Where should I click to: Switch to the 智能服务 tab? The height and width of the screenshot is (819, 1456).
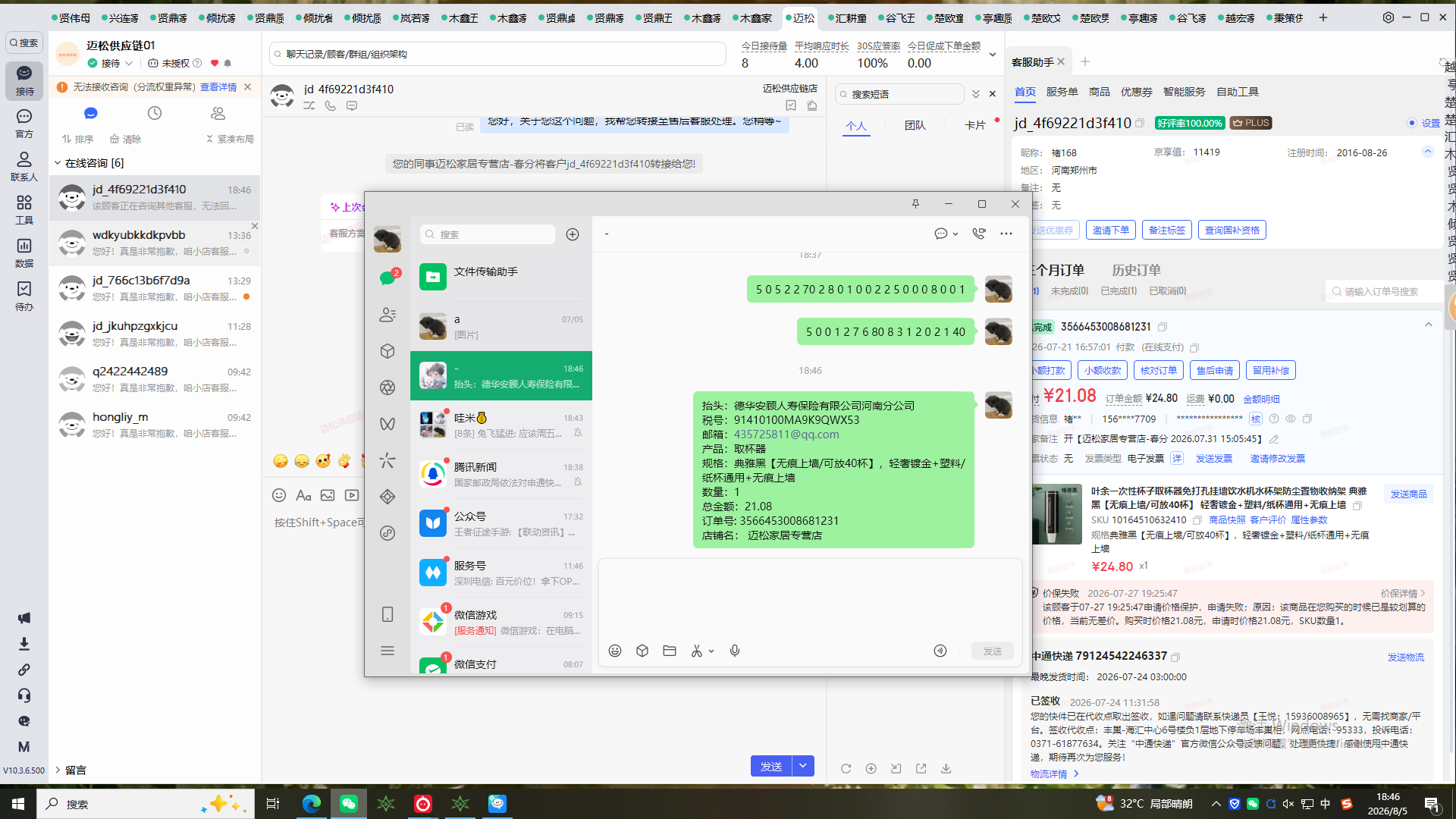[1184, 92]
